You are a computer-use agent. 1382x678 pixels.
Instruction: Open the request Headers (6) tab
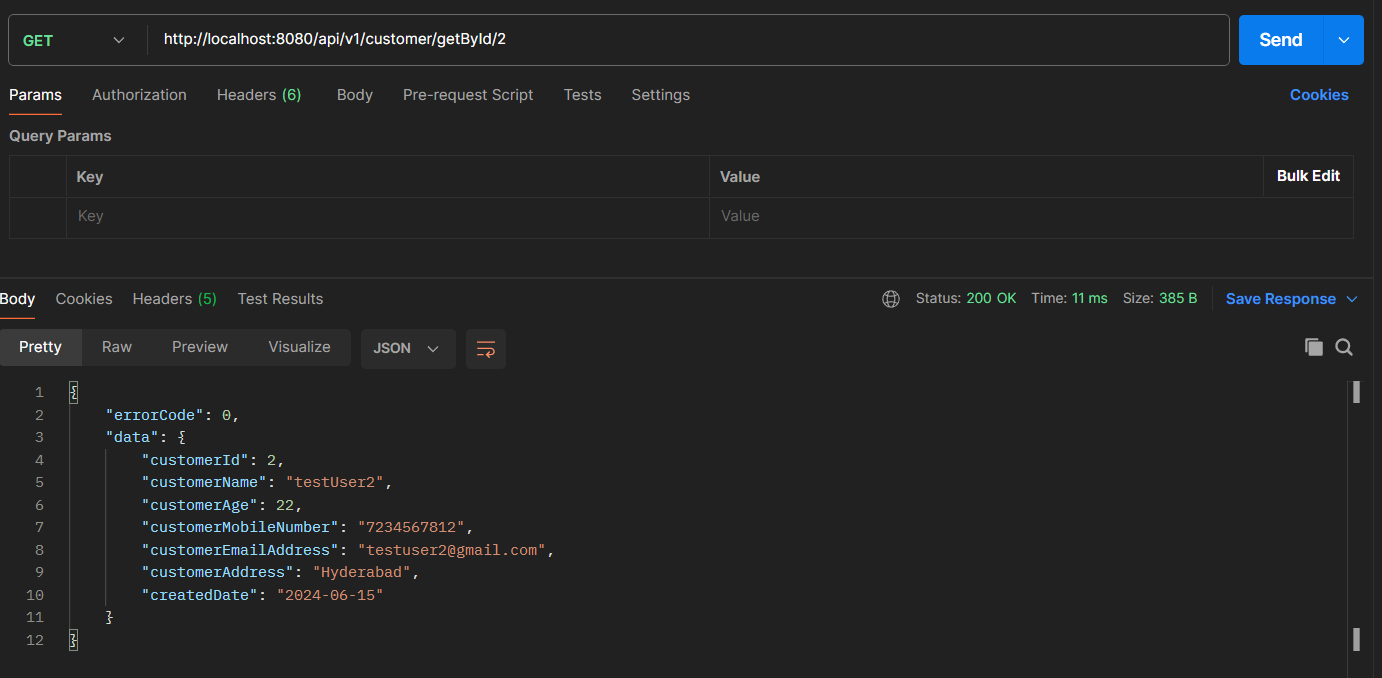point(258,95)
